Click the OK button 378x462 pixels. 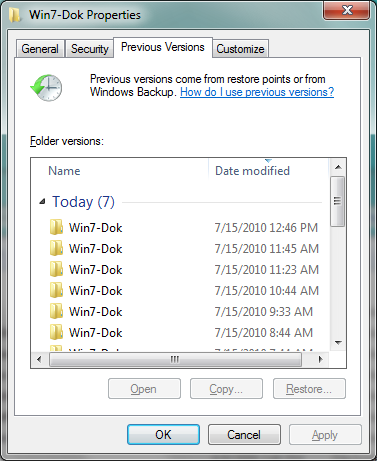[x=163, y=435]
